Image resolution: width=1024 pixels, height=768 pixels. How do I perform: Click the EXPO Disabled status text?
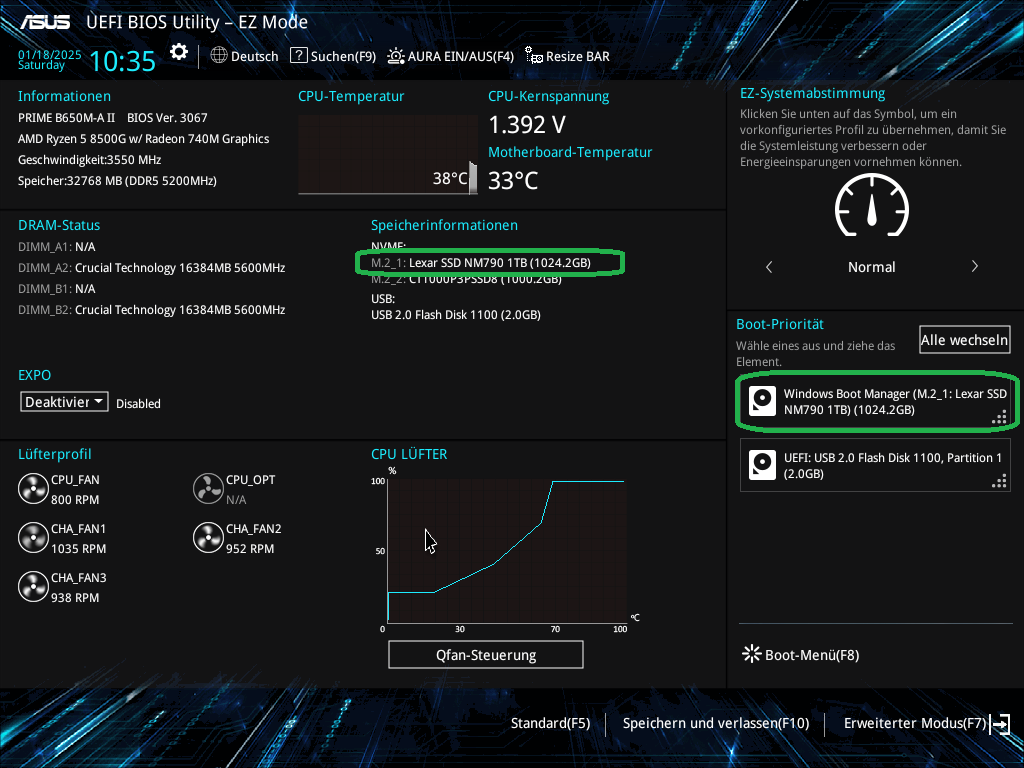click(x=138, y=404)
